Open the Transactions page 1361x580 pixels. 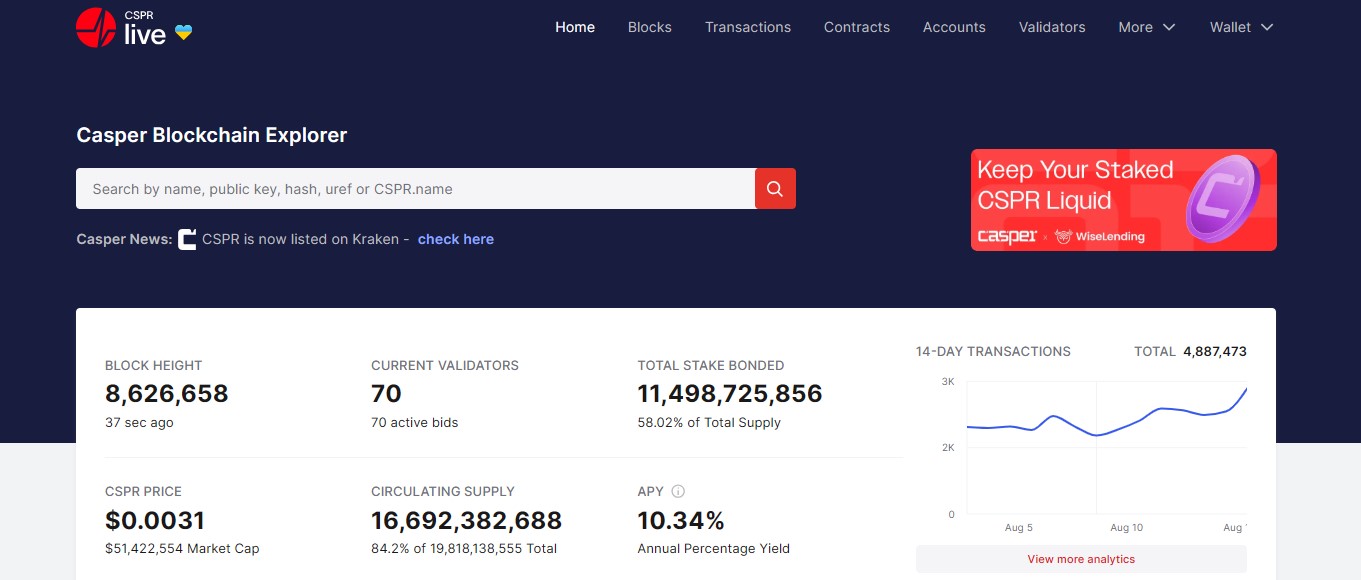748,27
